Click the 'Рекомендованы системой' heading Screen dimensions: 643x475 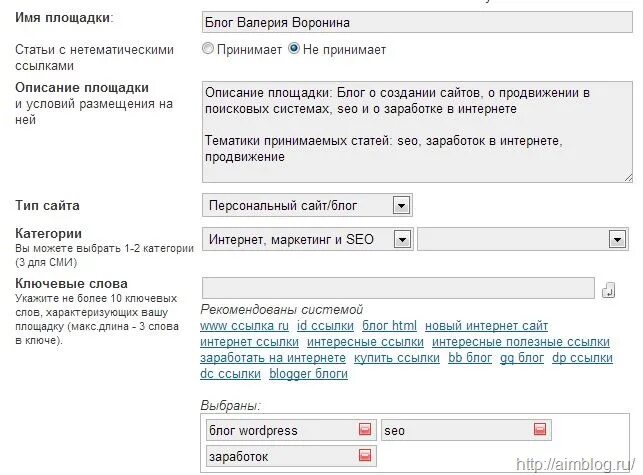pyautogui.click(x=281, y=309)
